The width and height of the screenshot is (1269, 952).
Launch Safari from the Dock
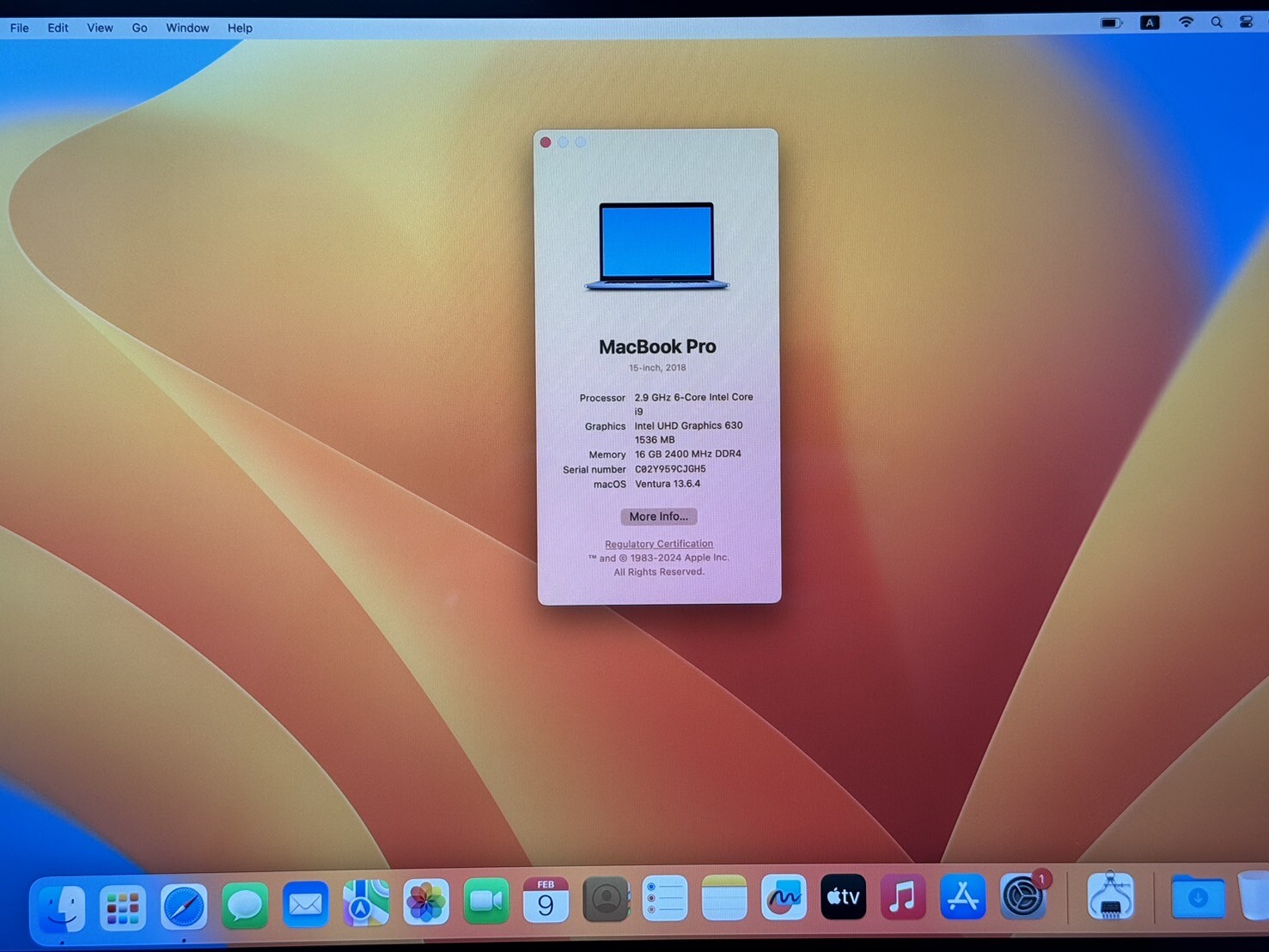[184, 907]
